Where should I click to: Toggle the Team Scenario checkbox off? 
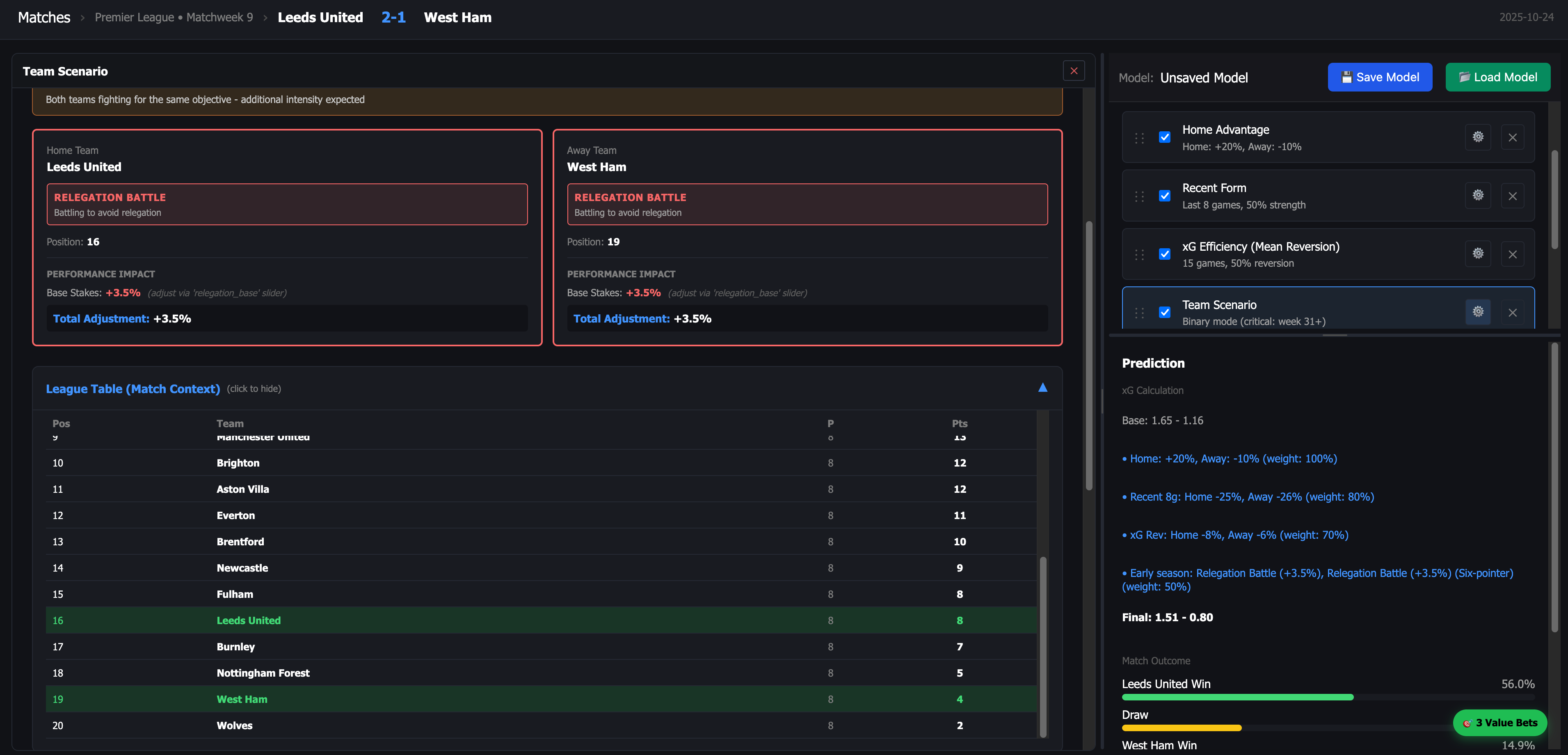[1164, 312]
